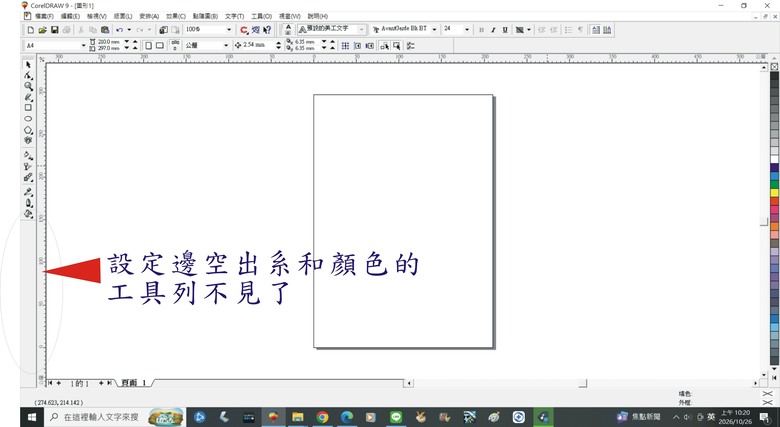Viewport: 780px width, 427px height.
Task: Toggle vertical text orientation
Action: [607, 30]
